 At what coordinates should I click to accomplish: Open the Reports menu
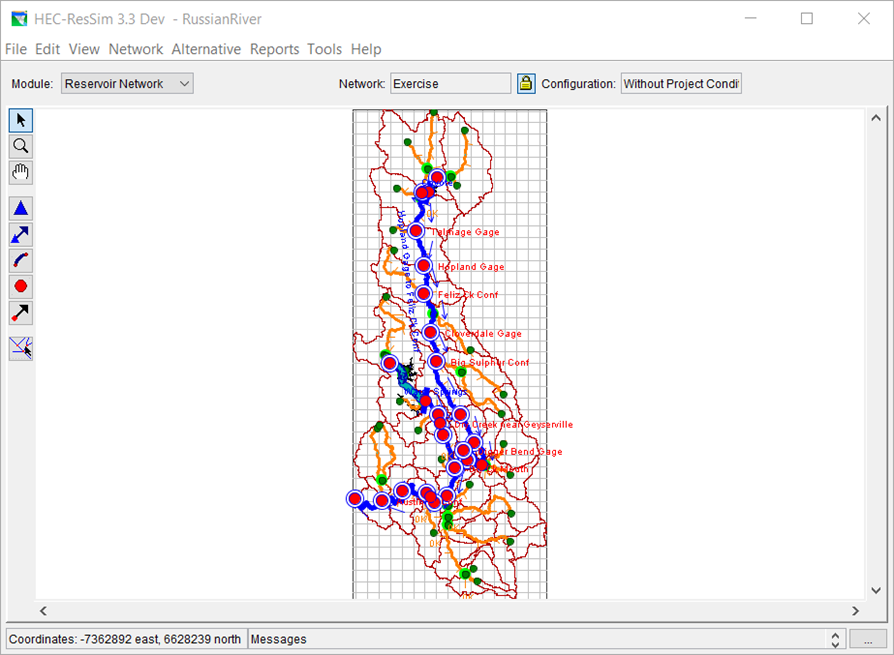pos(274,49)
